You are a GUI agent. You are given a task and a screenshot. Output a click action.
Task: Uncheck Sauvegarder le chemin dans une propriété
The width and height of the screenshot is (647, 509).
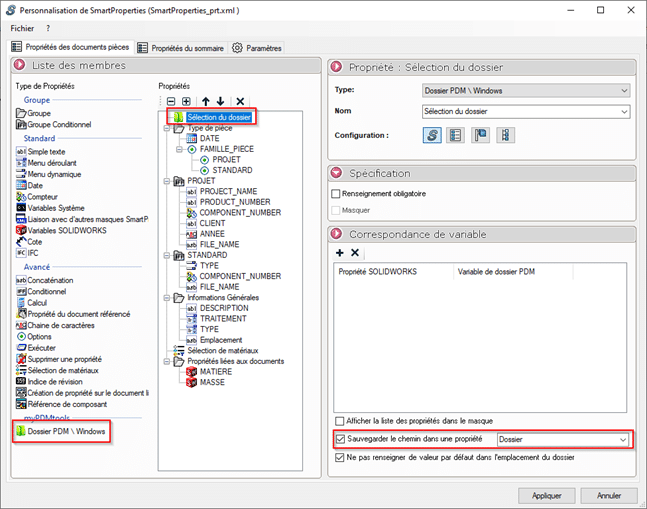pyautogui.click(x=340, y=439)
